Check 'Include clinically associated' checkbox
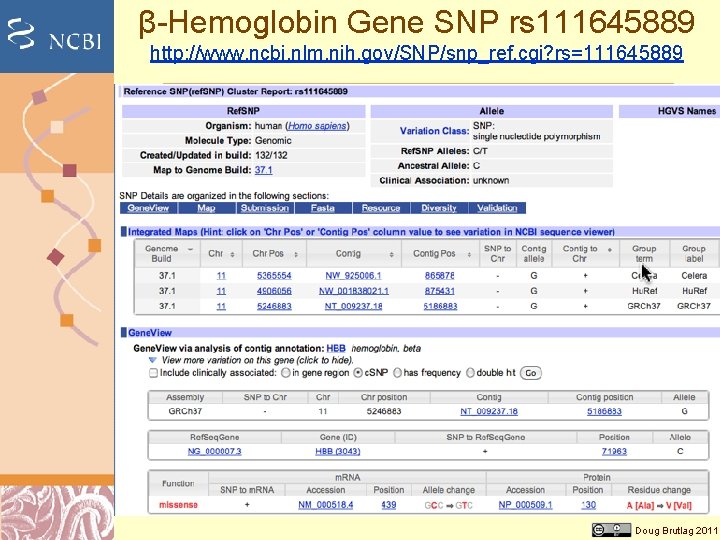The height and width of the screenshot is (540, 720). (153, 373)
